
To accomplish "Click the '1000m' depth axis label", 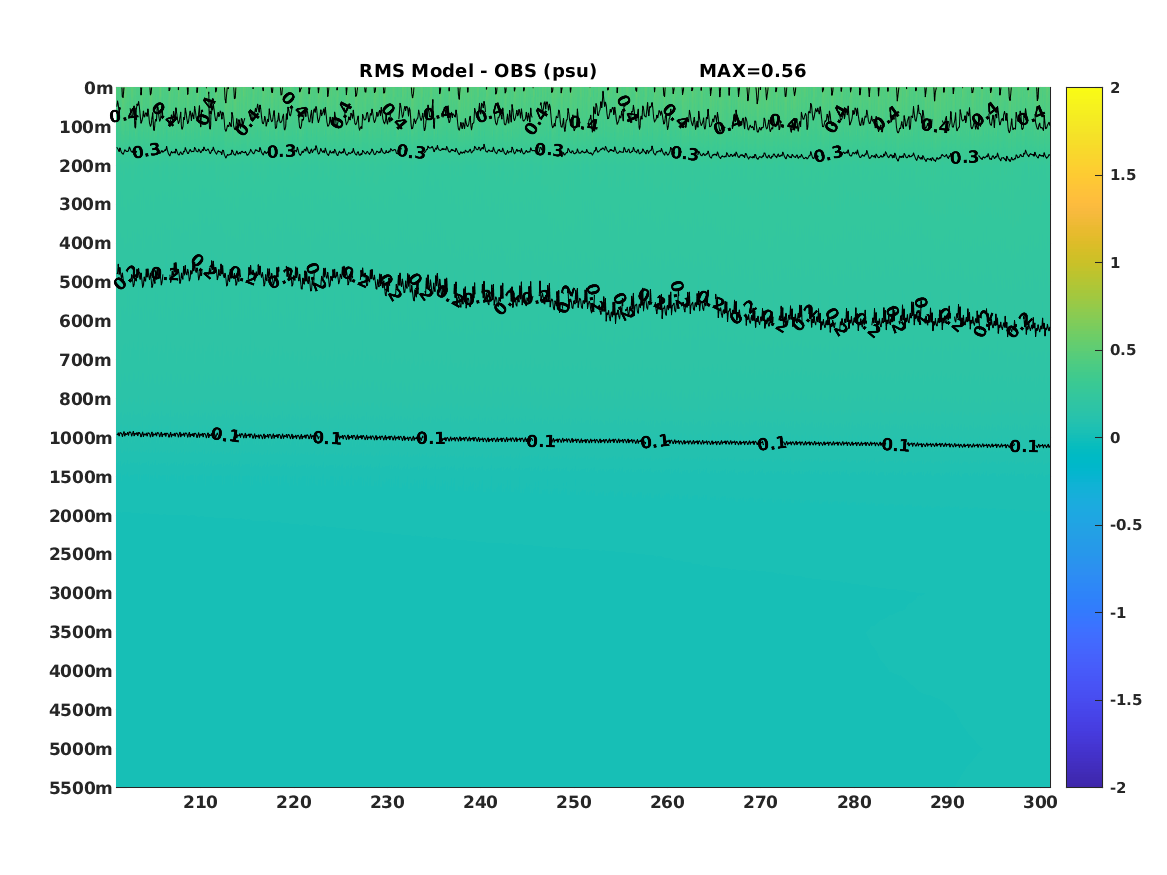I will coord(81,438).
